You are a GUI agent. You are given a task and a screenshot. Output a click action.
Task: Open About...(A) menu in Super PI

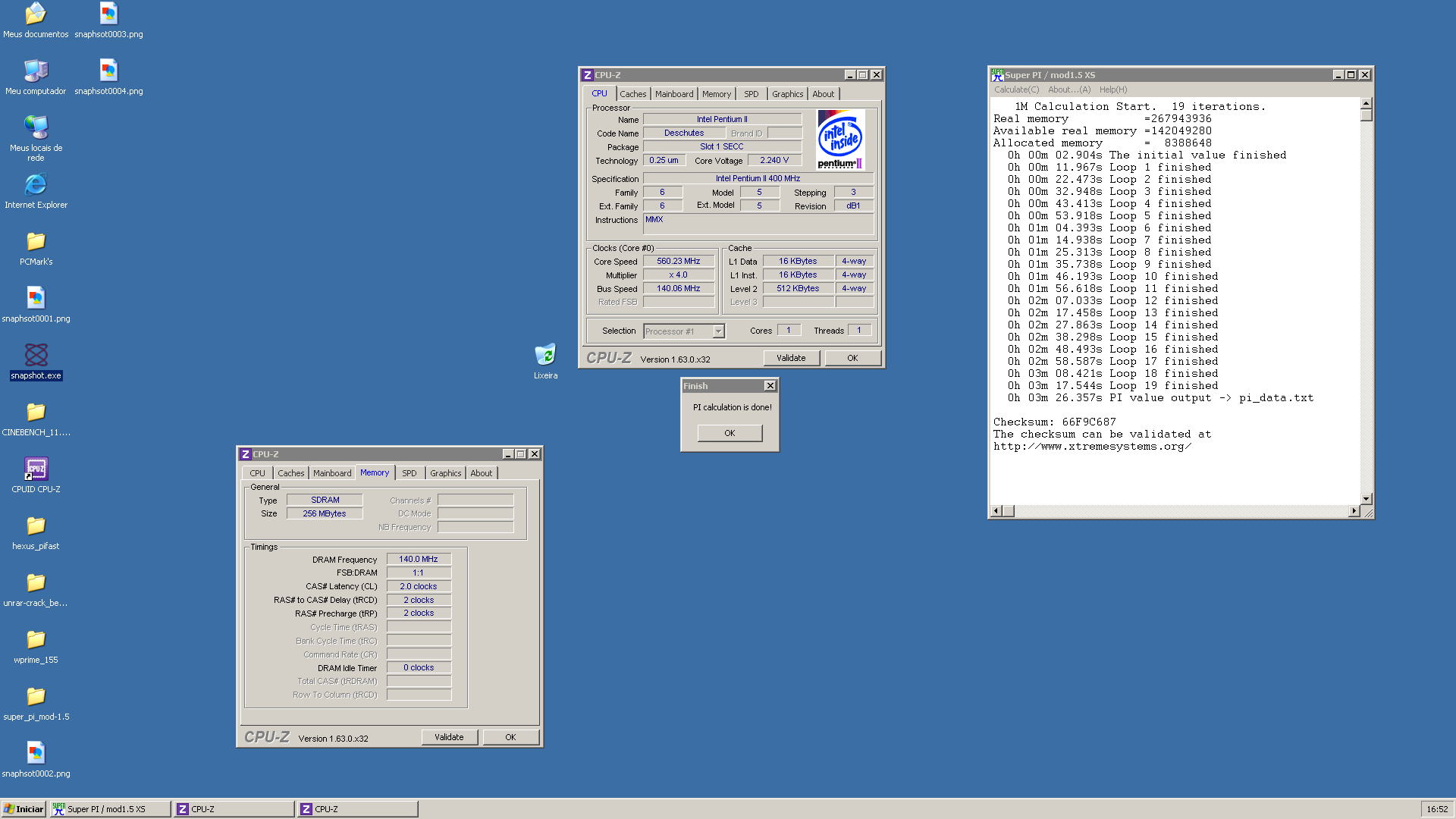[1069, 89]
